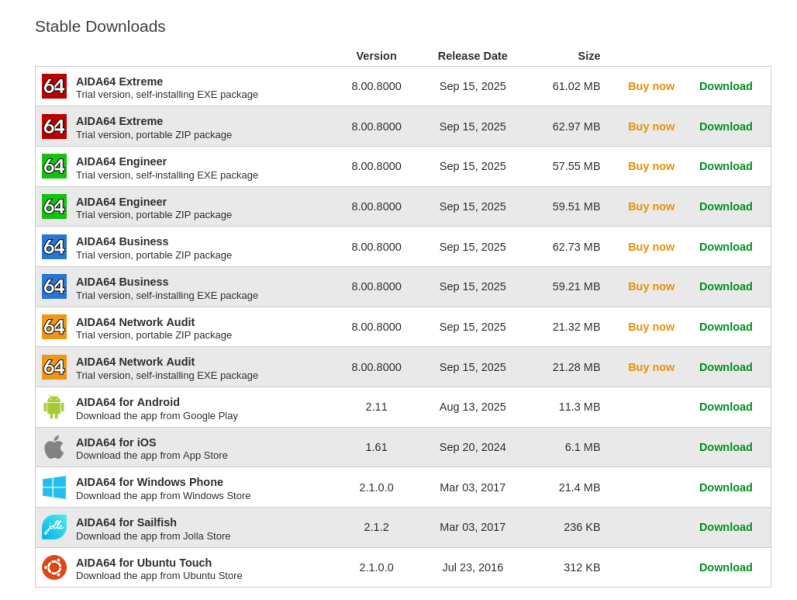
Task: Click the Version column header
Action: [376, 56]
